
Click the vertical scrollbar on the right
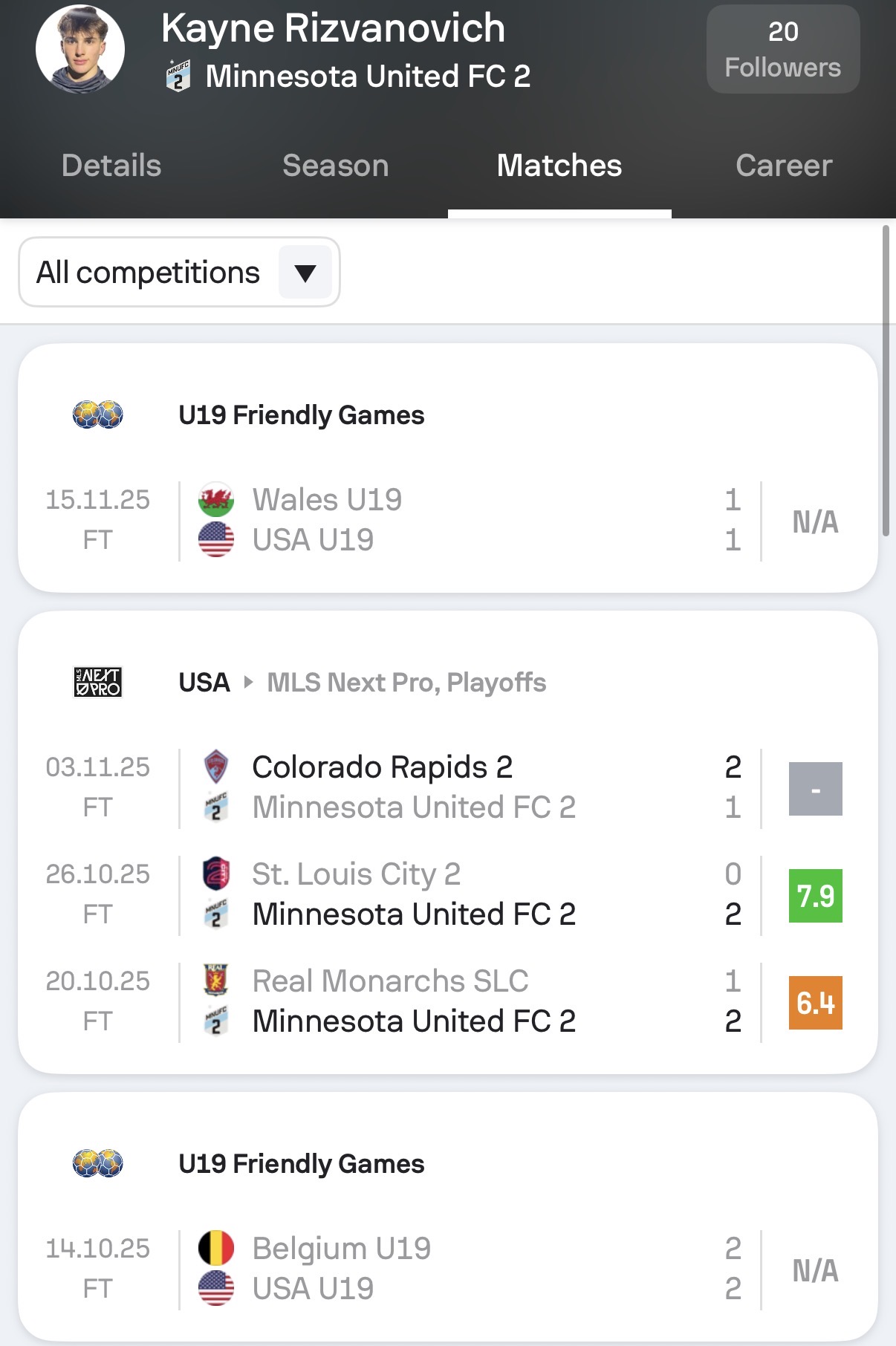point(885,380)
